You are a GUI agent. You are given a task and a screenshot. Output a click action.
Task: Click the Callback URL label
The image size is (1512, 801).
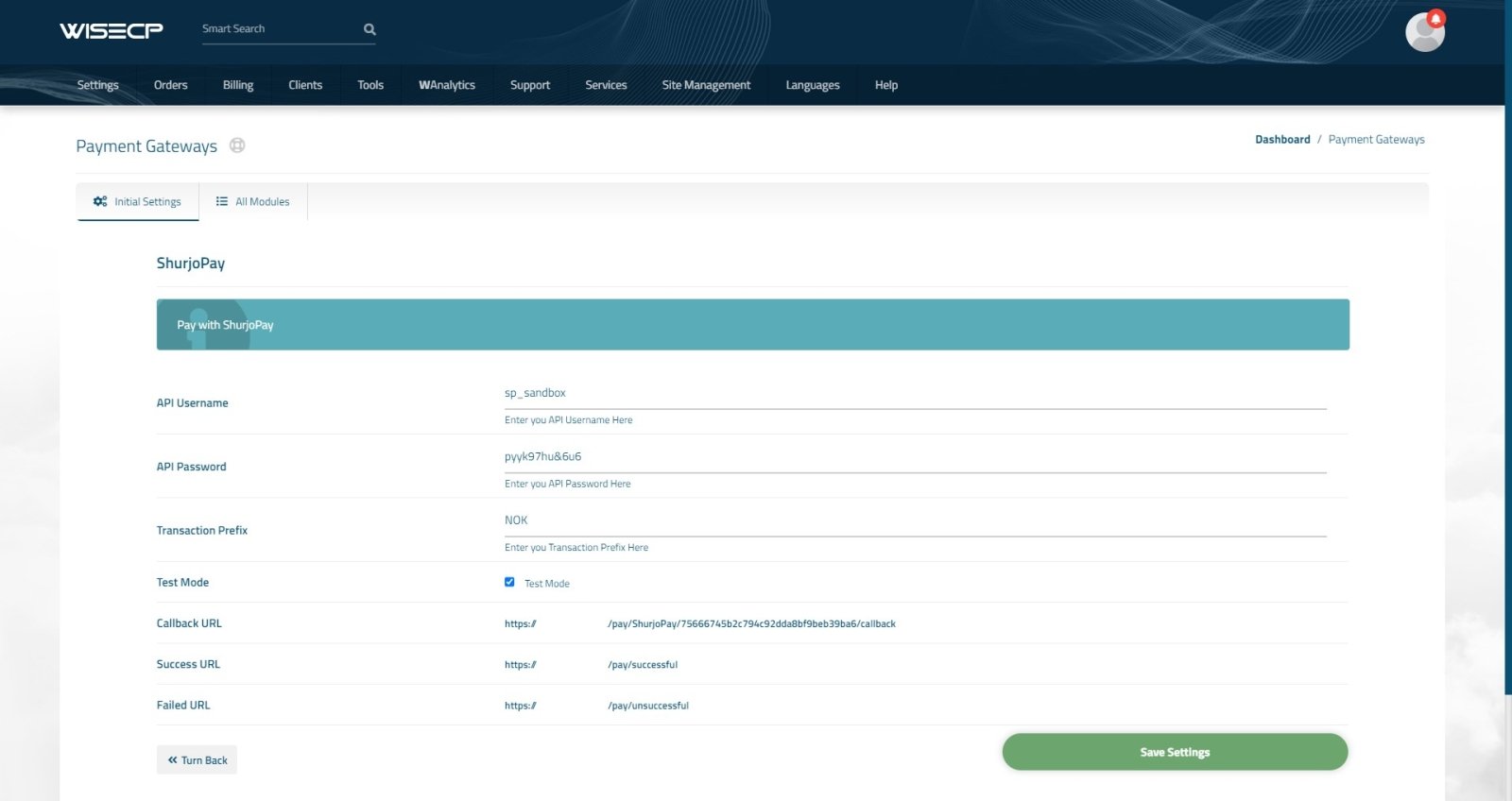189,623
